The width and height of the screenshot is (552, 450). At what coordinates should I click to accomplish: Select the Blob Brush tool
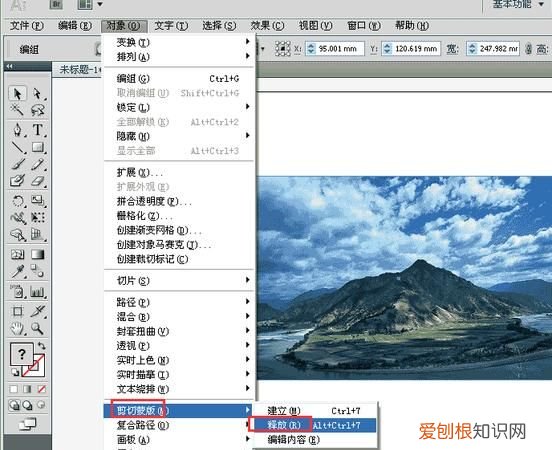[x=17, y=181]
